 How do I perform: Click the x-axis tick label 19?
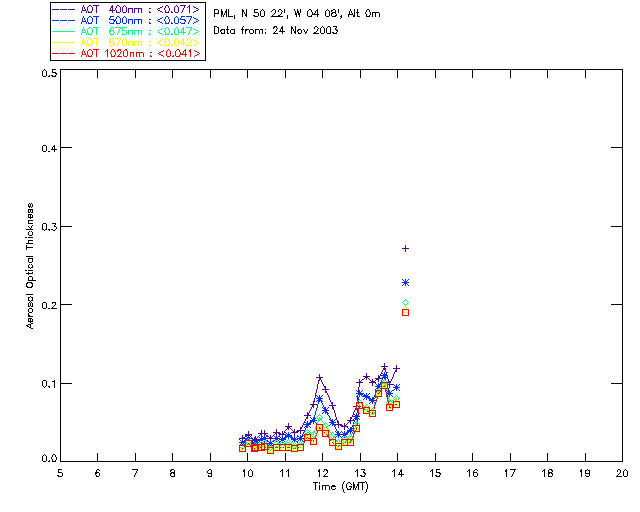coord(585,473)
